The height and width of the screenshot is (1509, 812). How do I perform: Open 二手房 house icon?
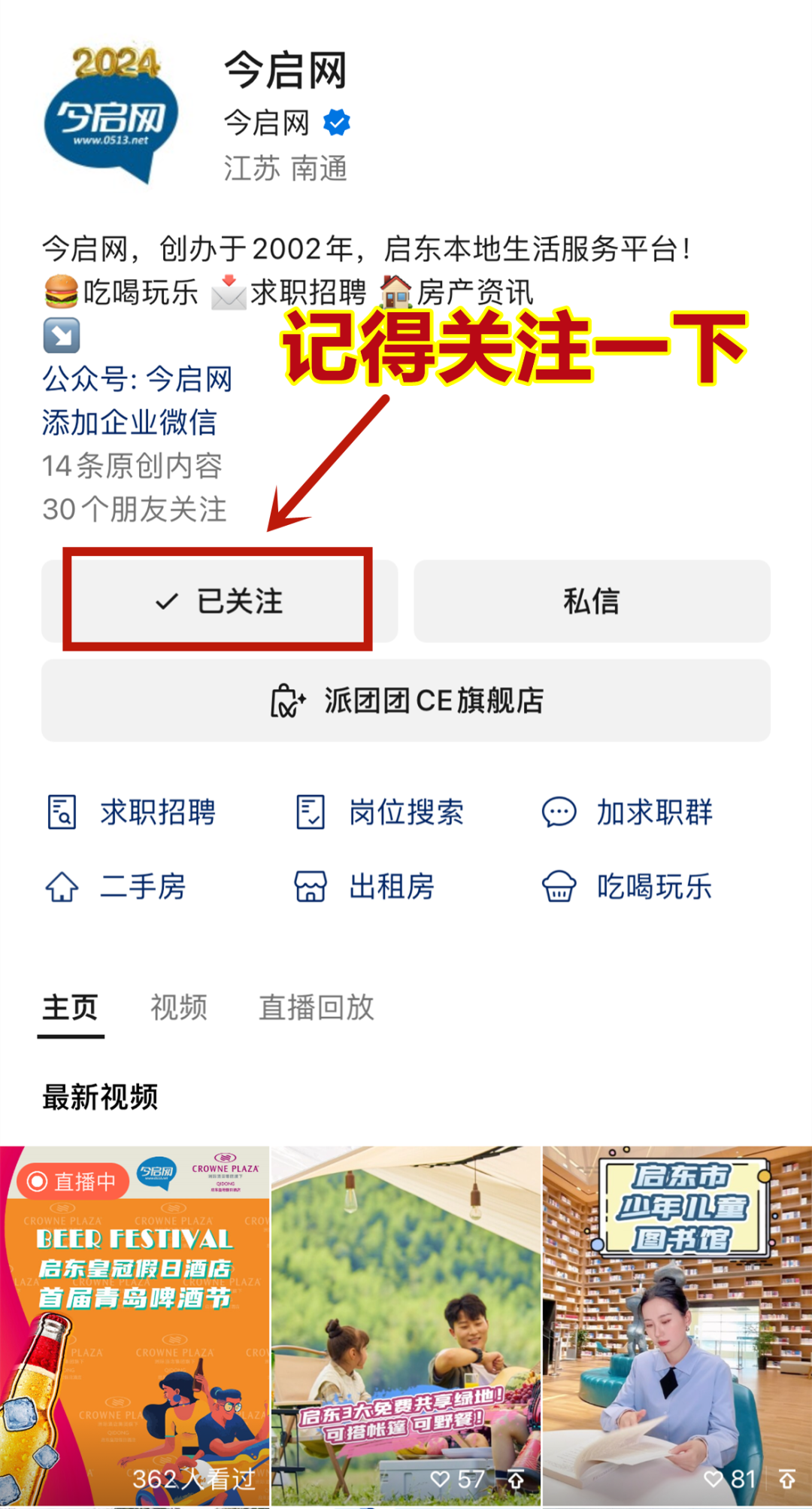pyautogui.click(x=62, y=887)
